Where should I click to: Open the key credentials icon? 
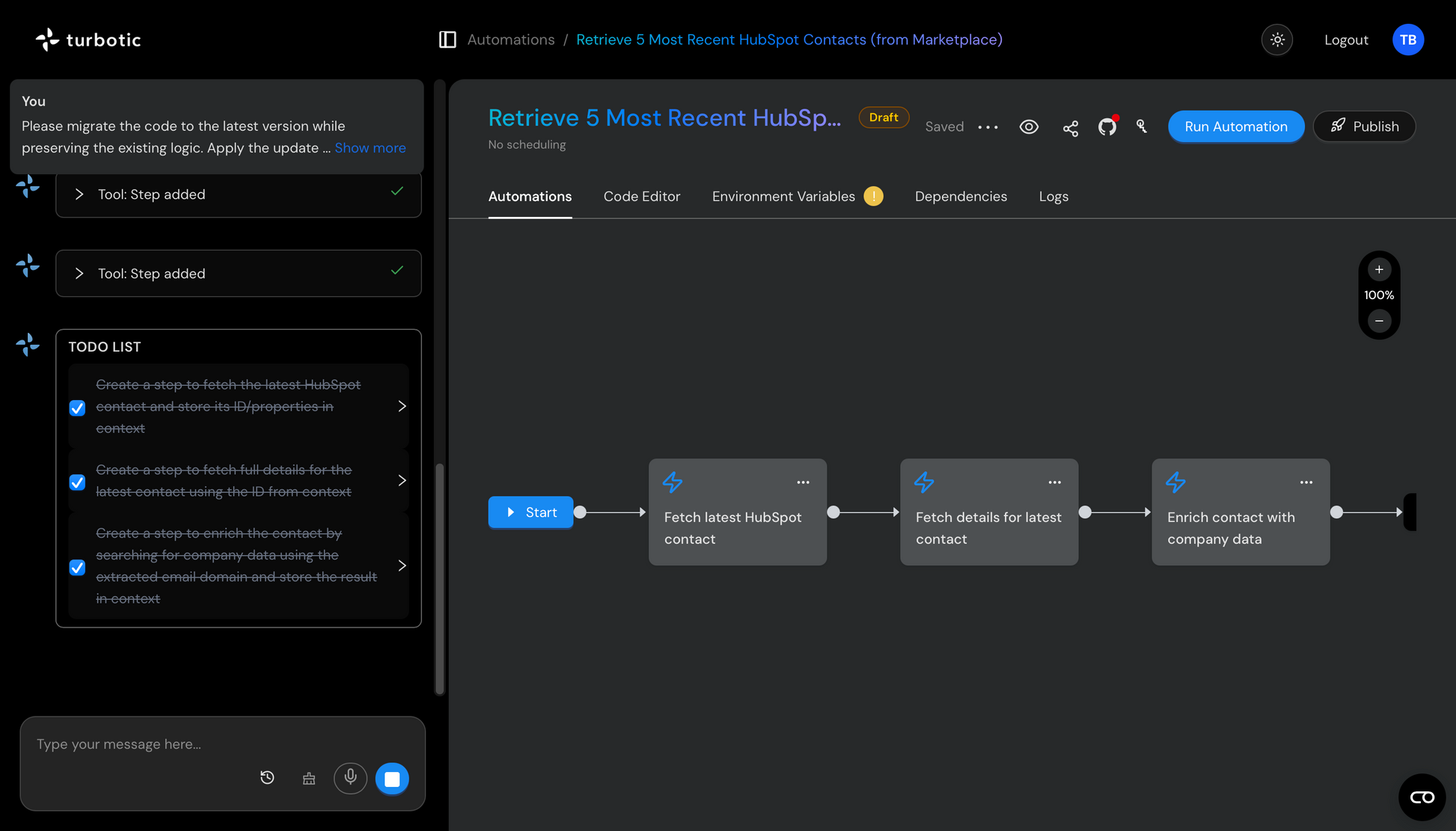pos(1142,126)
